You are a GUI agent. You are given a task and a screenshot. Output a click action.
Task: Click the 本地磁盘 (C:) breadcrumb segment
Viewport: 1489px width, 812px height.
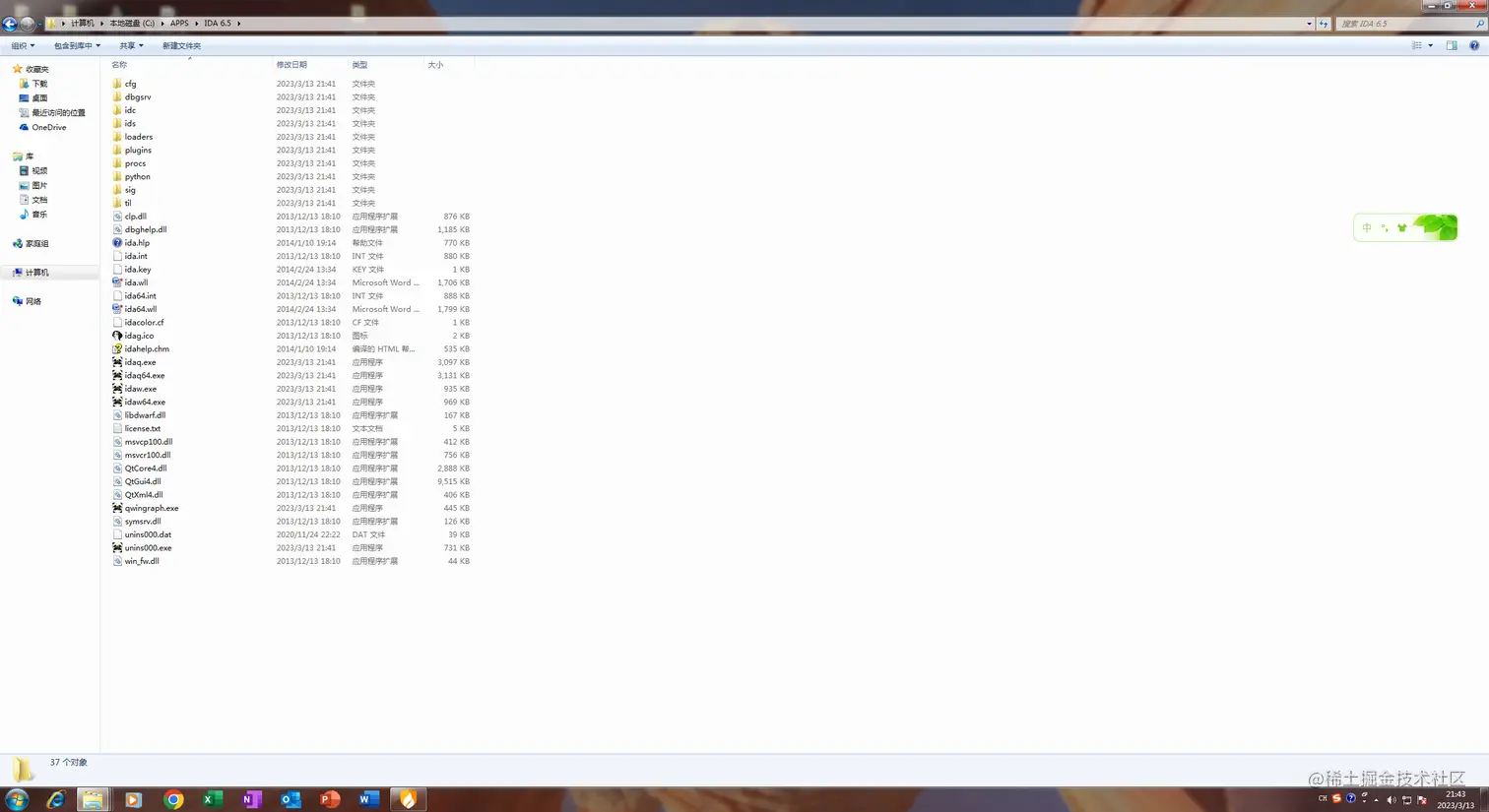(132, 23)
